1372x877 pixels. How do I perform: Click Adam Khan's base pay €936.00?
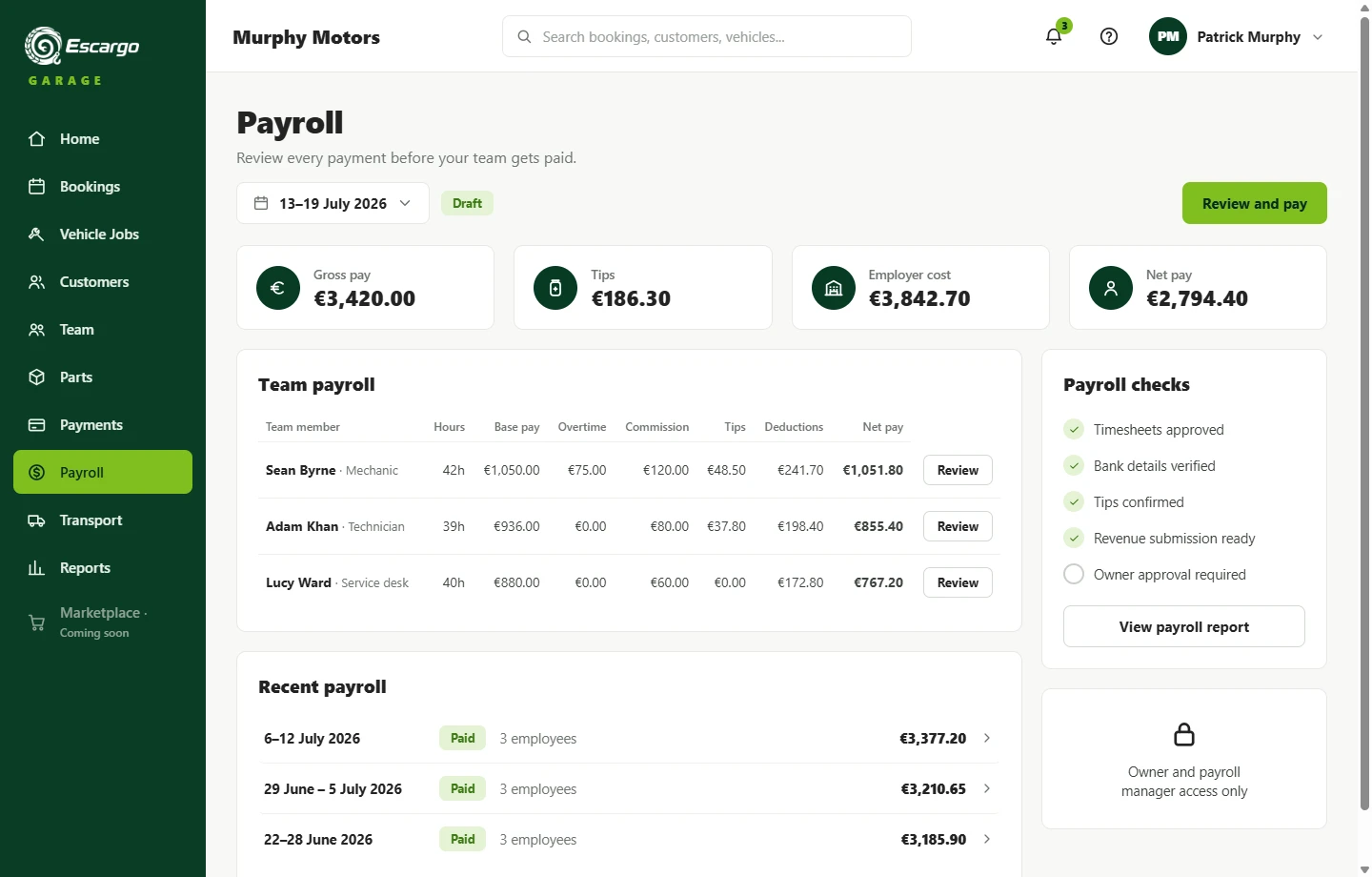(x=516, y=526)
